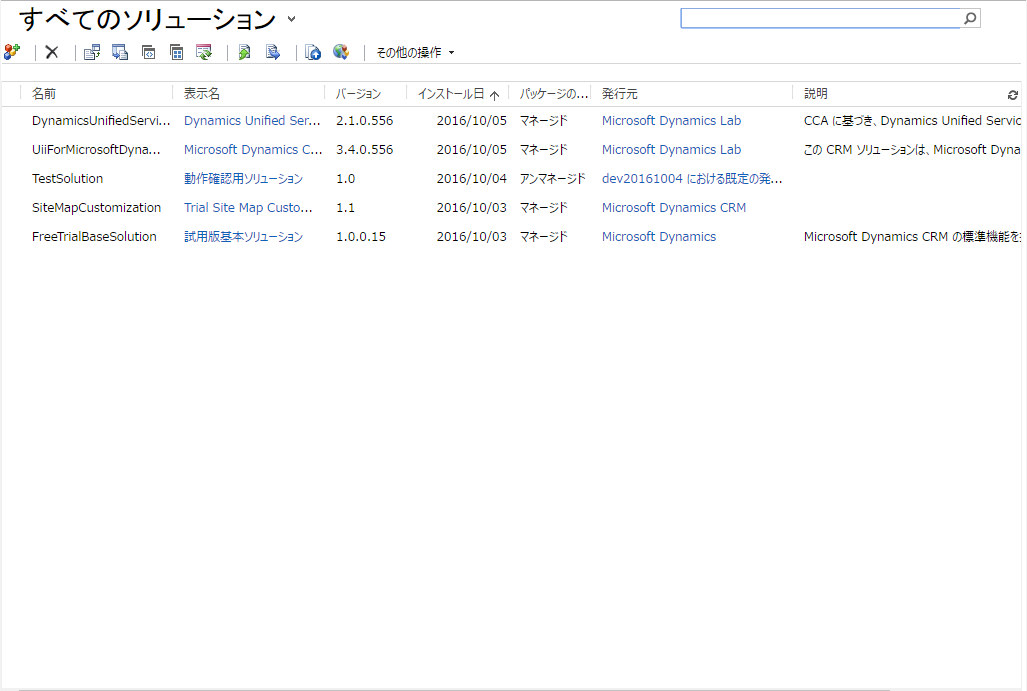Select the UiiForMicrosoftDyna... name cell
The height and width of the screenshot is (691, 1027).
coord(96,149)
